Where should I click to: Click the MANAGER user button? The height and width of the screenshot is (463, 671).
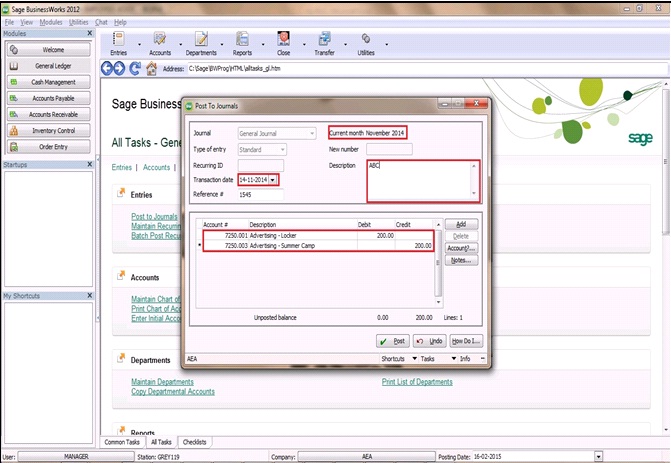76,457
